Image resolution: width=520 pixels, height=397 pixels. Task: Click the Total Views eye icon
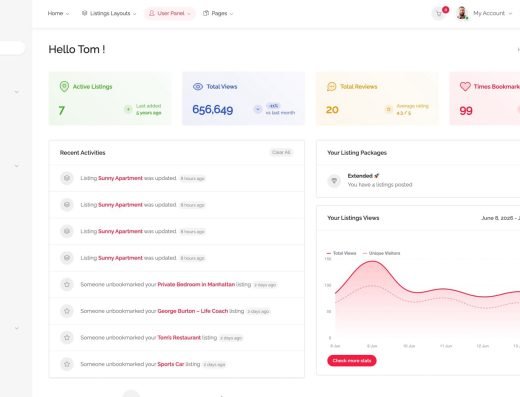[198, 87]
